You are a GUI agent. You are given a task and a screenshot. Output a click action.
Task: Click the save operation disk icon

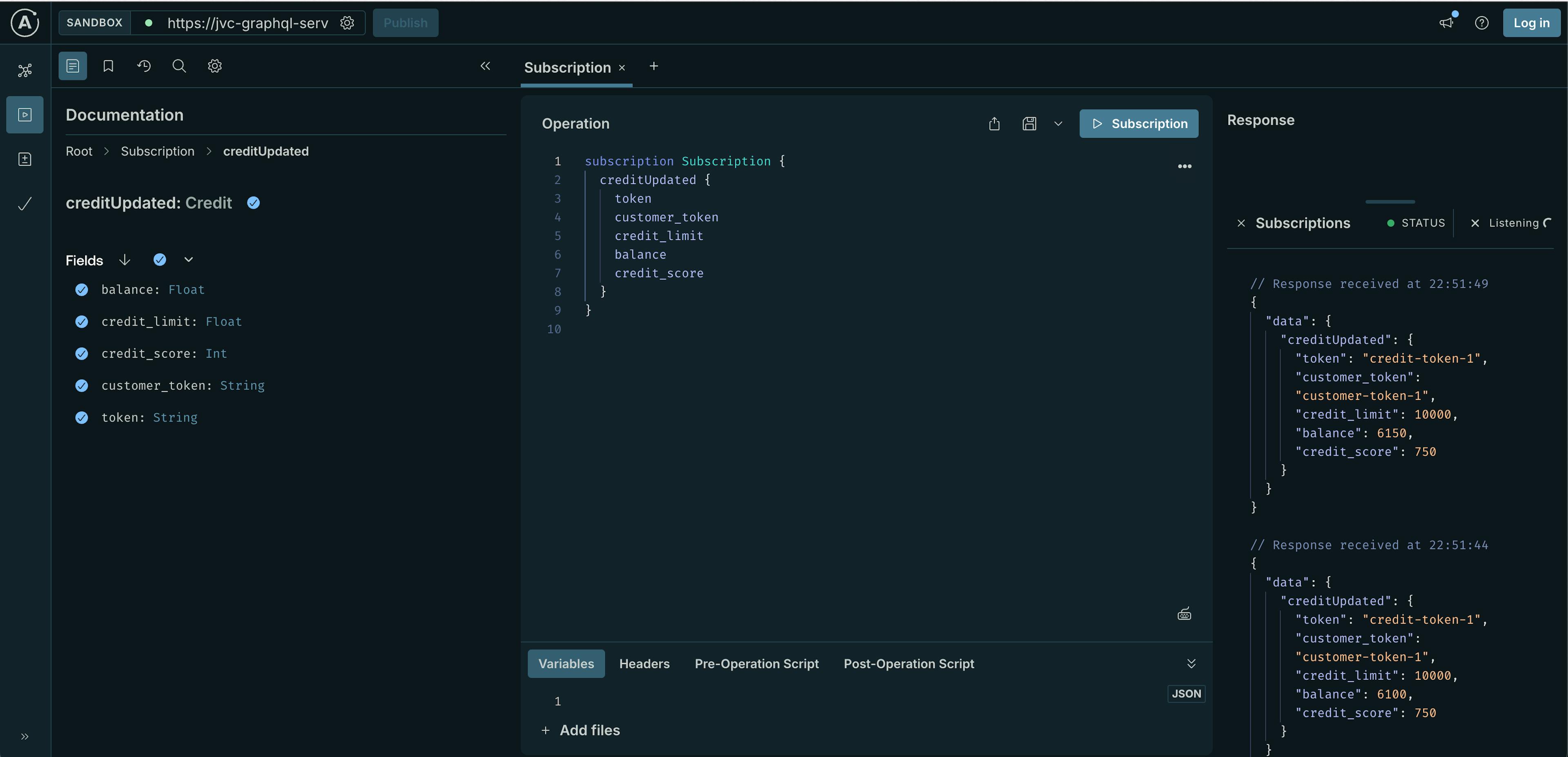coord(1029,124)
